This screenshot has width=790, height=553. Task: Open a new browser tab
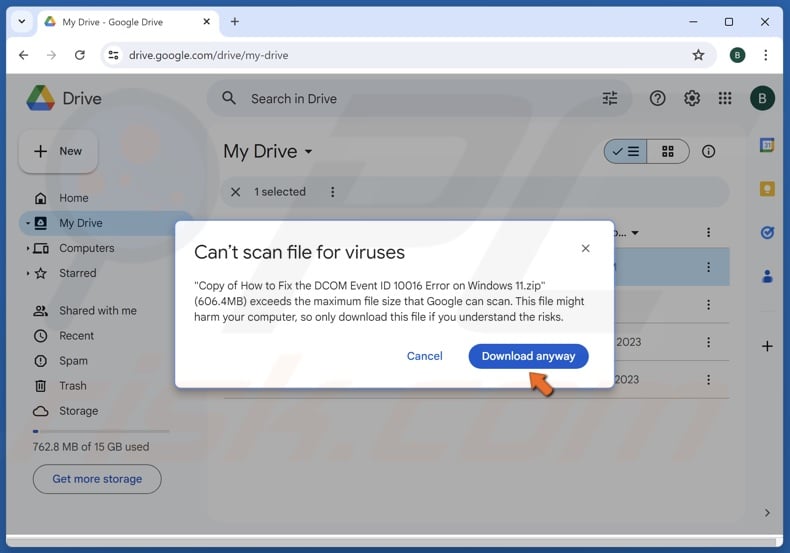point(235,22)
